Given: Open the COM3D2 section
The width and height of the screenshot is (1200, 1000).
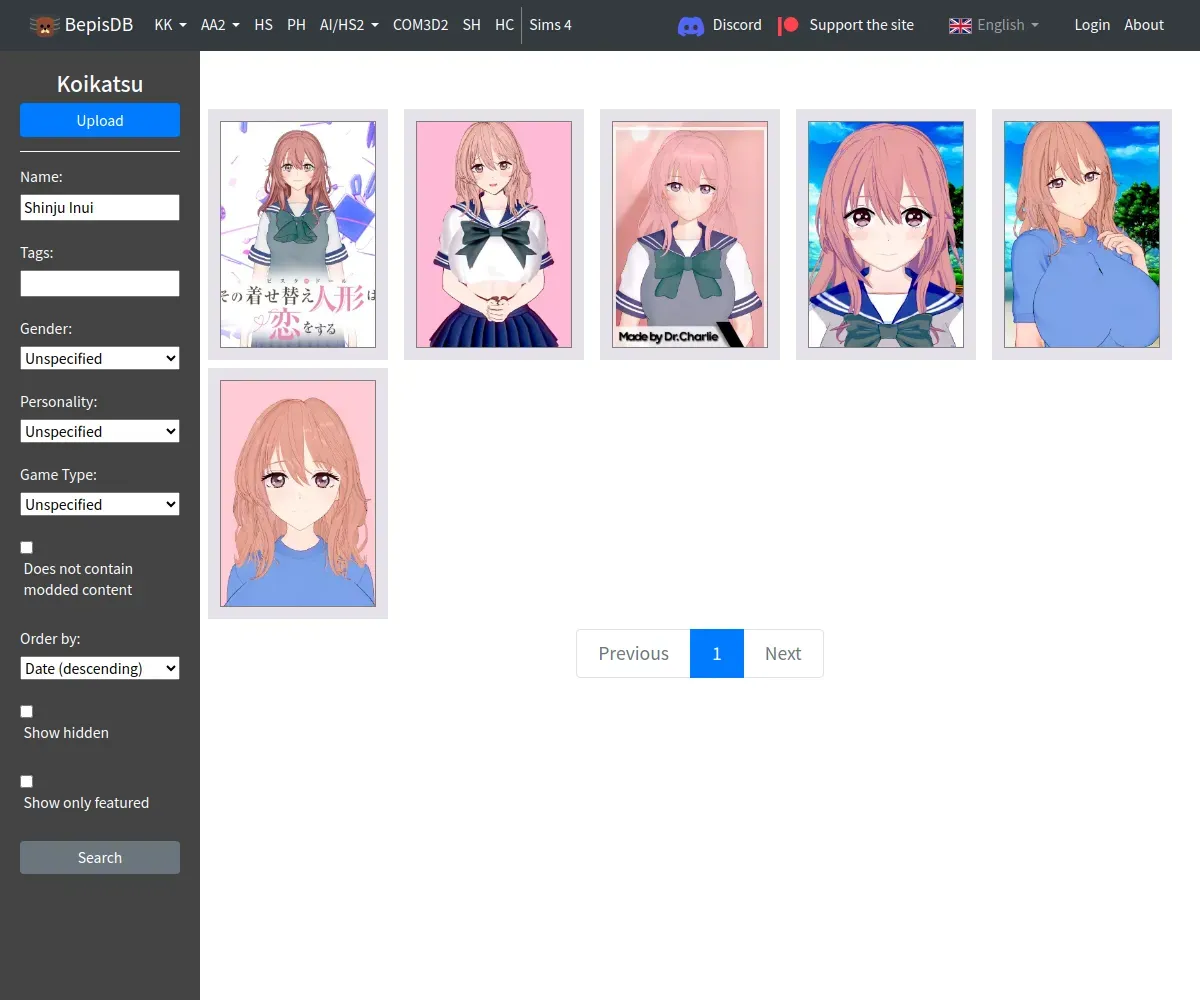Looking at the screenshot, I should 420,25.
